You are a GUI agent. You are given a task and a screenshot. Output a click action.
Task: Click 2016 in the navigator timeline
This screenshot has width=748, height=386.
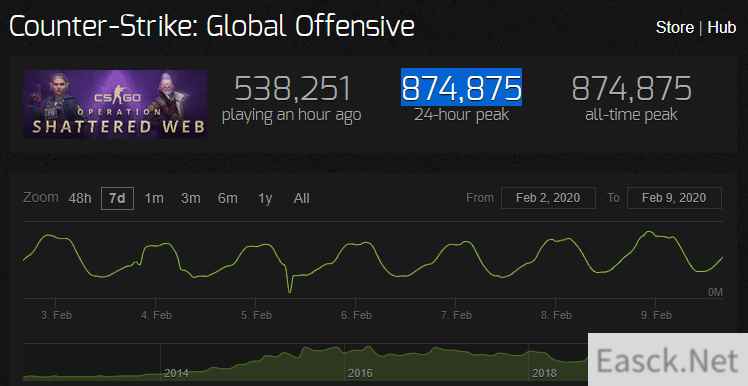tap(360, 373)
